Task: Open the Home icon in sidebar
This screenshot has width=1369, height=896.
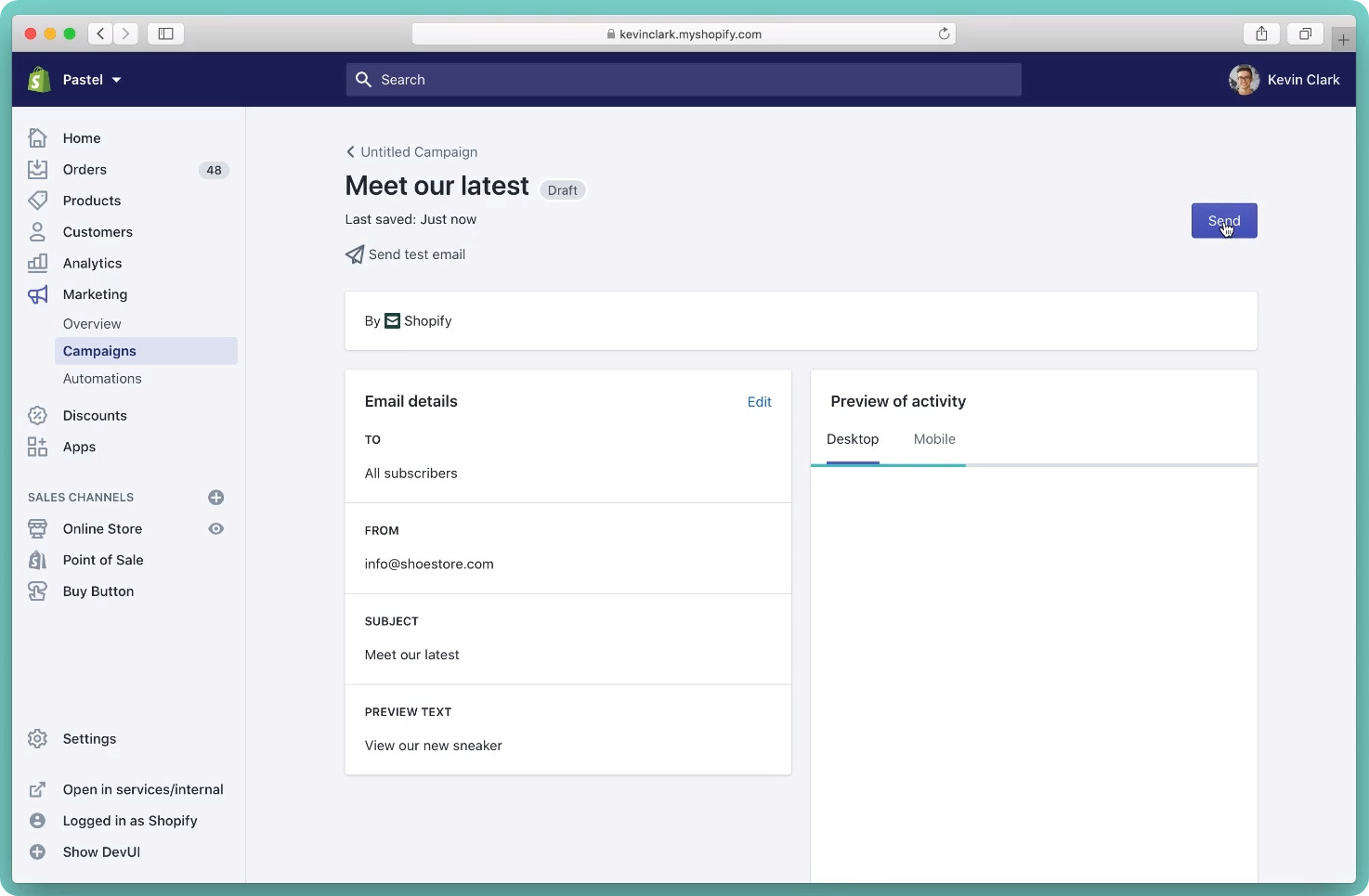Action: 37,138
